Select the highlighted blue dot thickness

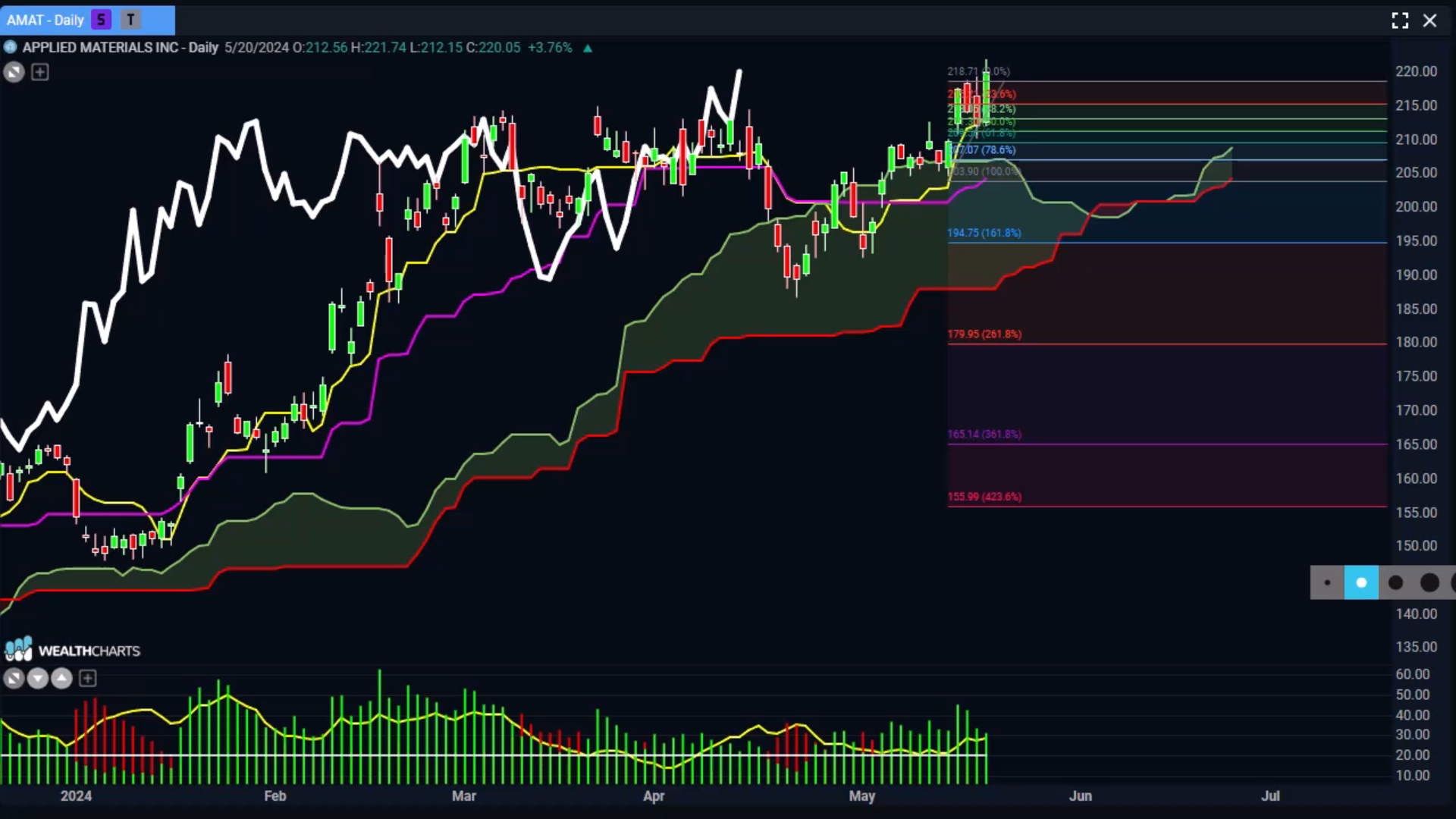(x=1361, y=582)
